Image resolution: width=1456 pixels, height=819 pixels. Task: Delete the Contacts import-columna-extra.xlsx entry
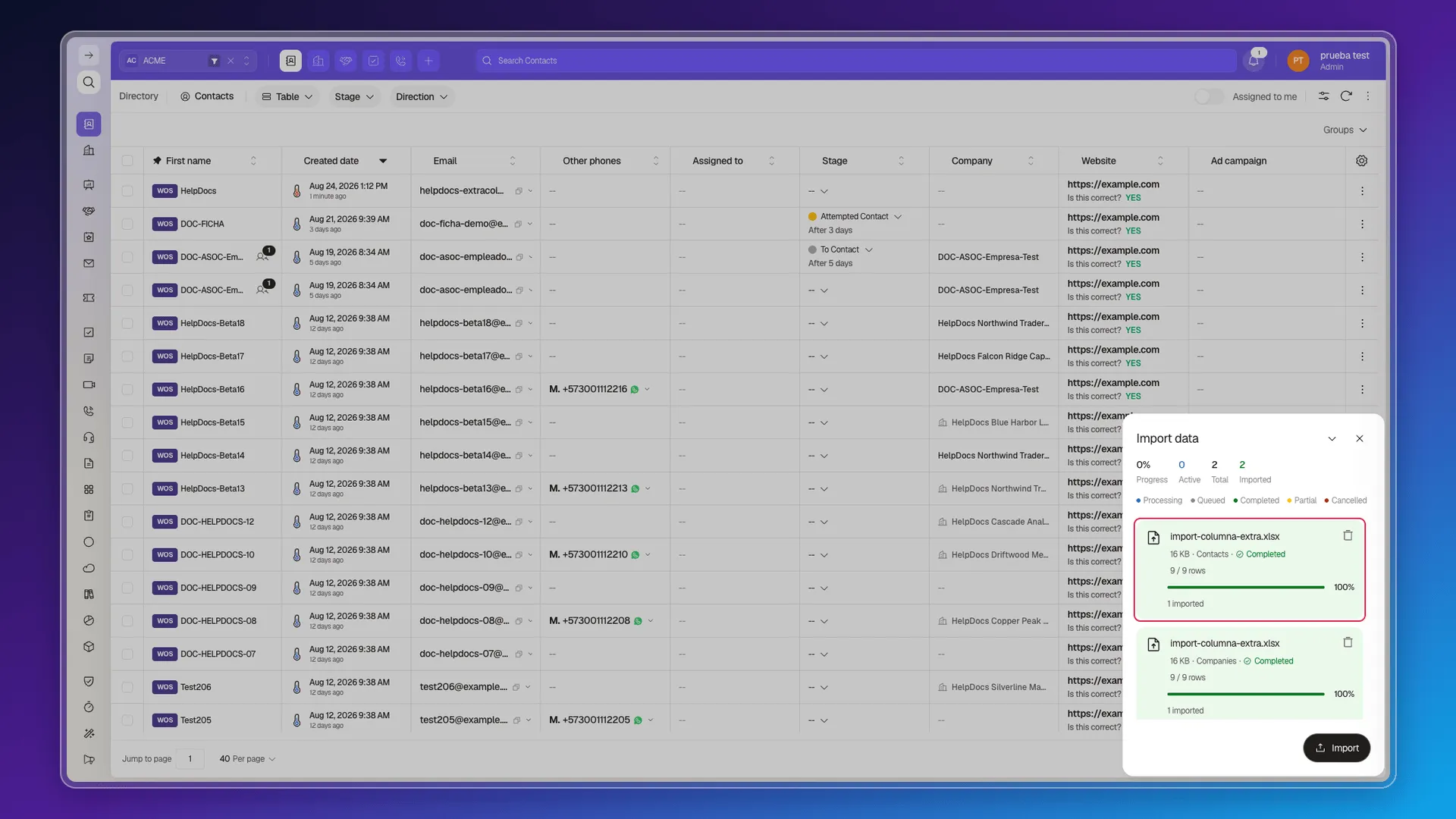1348,535
